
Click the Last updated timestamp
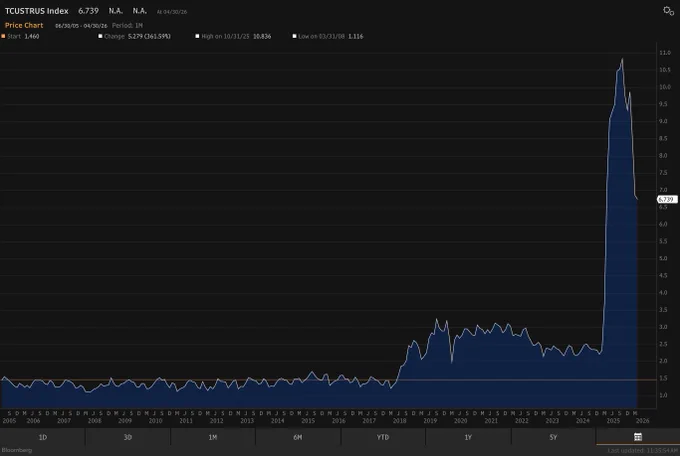click(642, 451)
